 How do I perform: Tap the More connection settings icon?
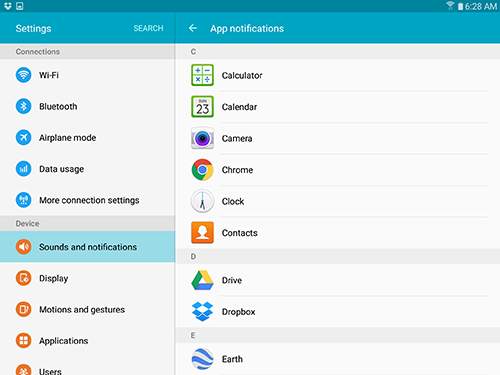click(23, 200)
